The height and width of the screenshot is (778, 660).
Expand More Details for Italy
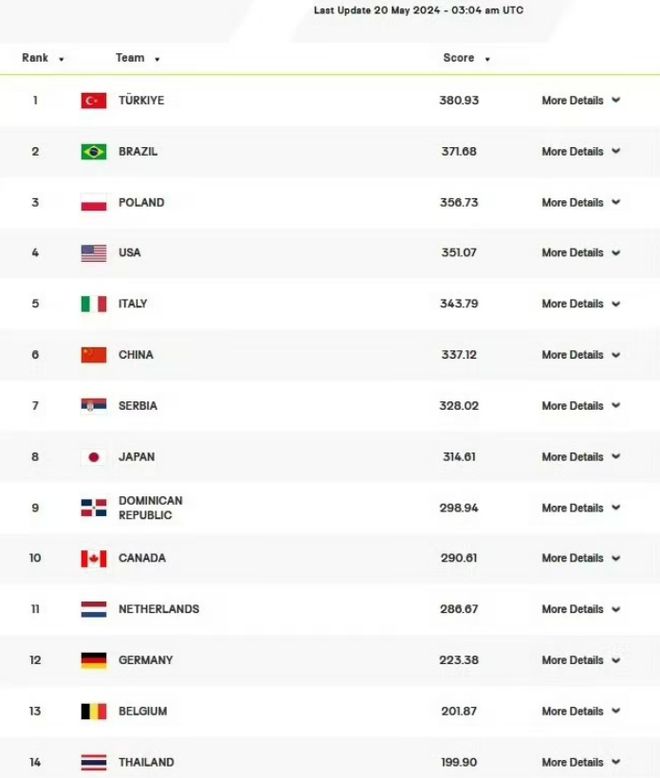pyautogui.click(x=581, y=304)
